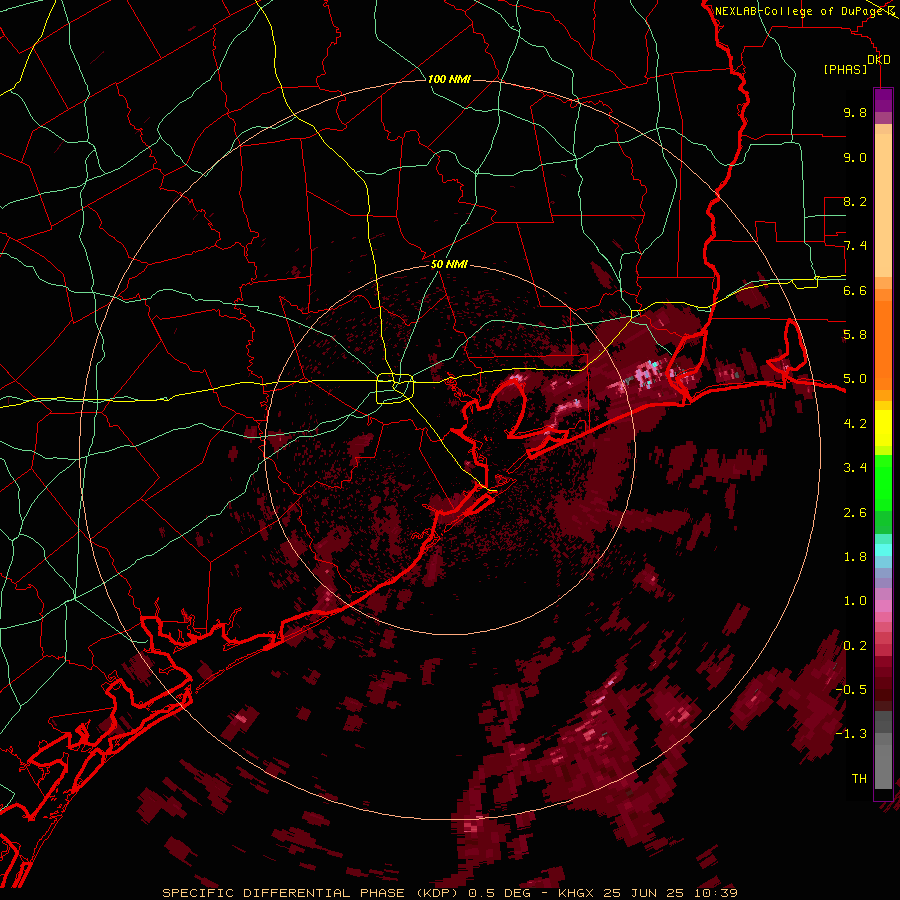This screenshot has height=900, width=900.
Task: Click the 3.4 value on the color scale
Action: (855, 468)
